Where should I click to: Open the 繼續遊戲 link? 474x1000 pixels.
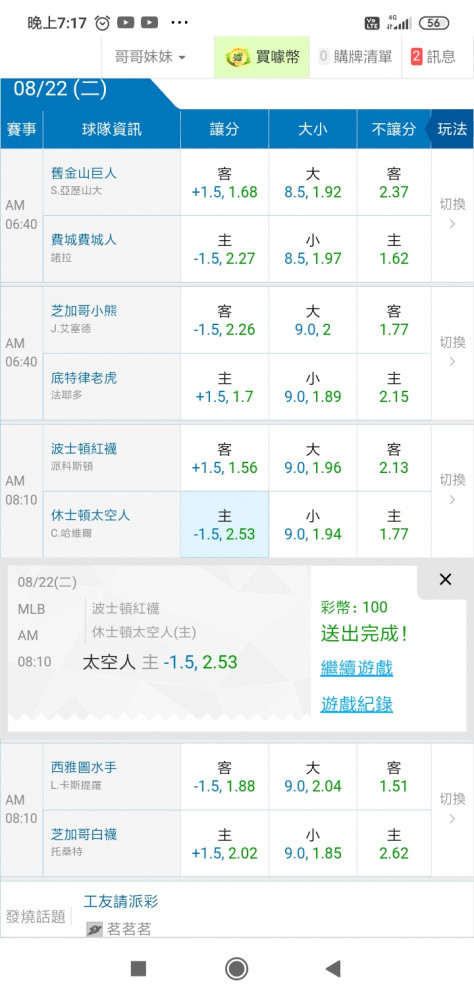357,668
